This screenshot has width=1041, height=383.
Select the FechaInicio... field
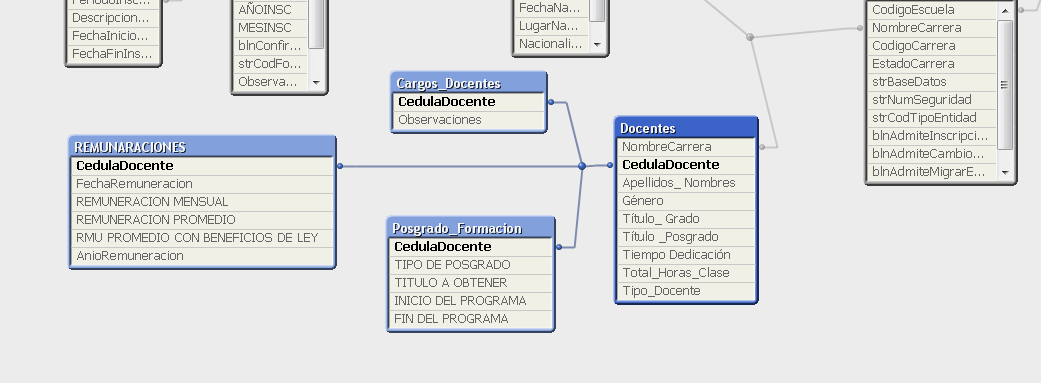tap(114, 36)
